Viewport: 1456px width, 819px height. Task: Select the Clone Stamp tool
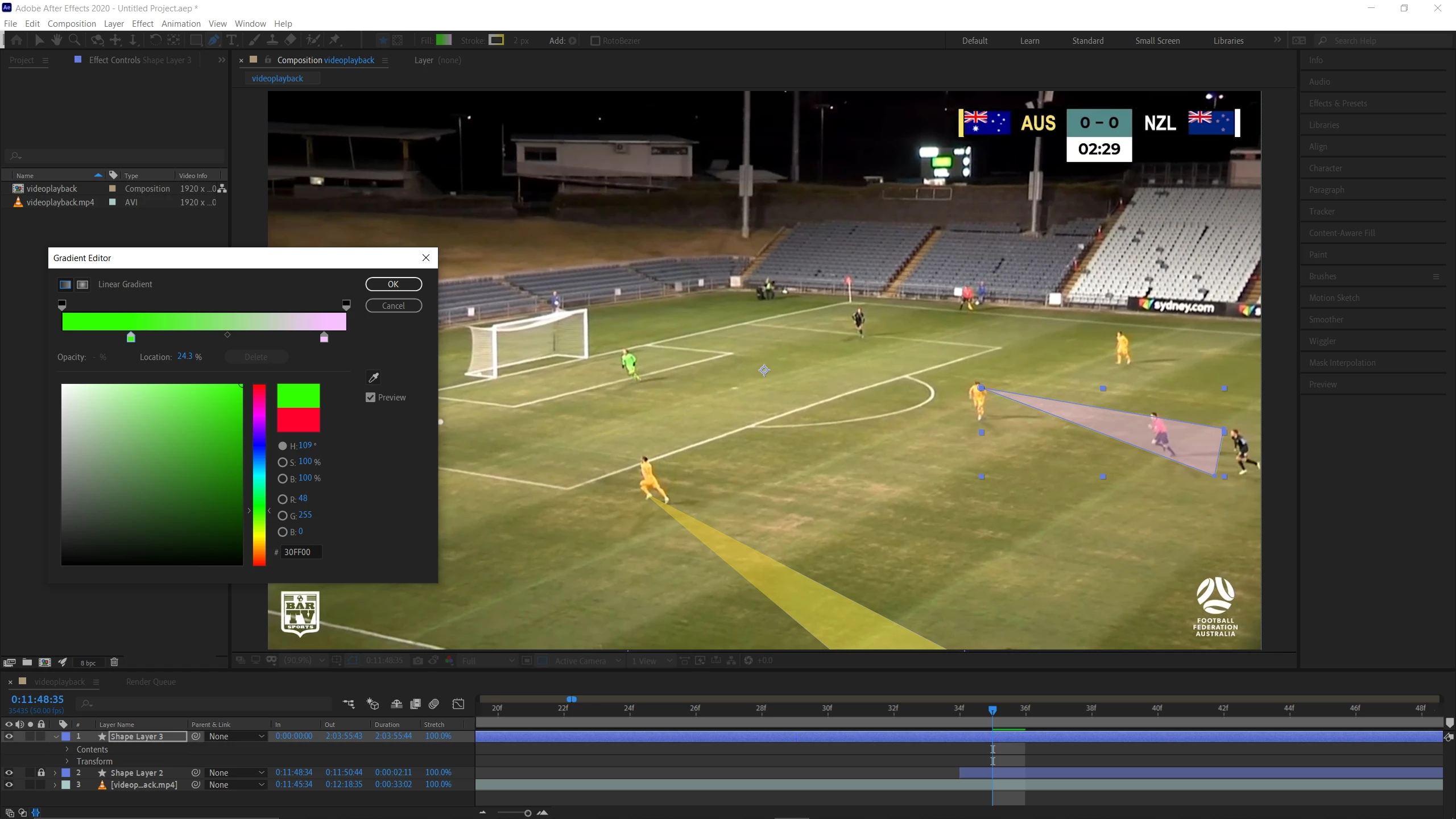272,40
